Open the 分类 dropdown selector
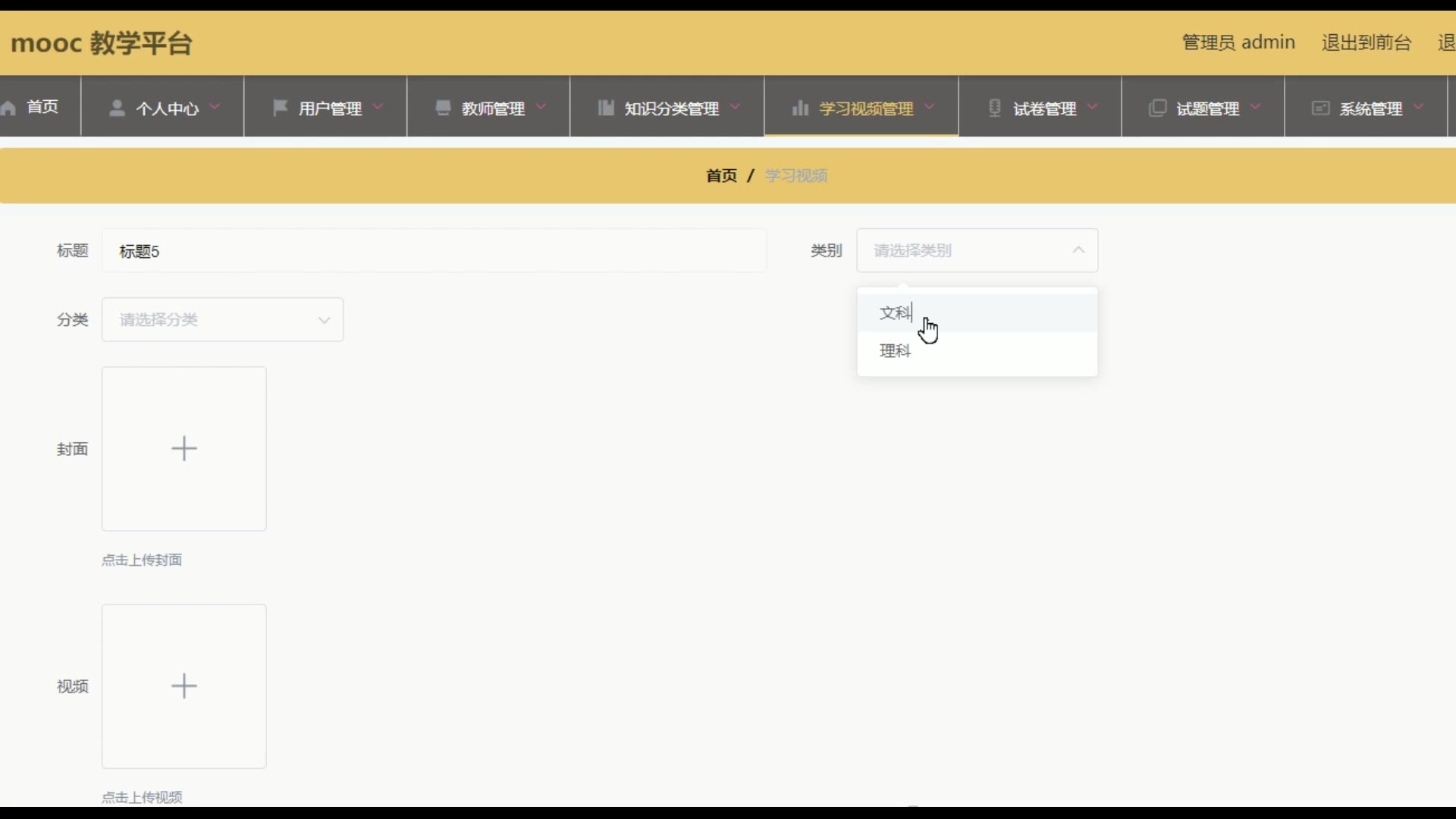1456x819 pixels. coord(222,320)
